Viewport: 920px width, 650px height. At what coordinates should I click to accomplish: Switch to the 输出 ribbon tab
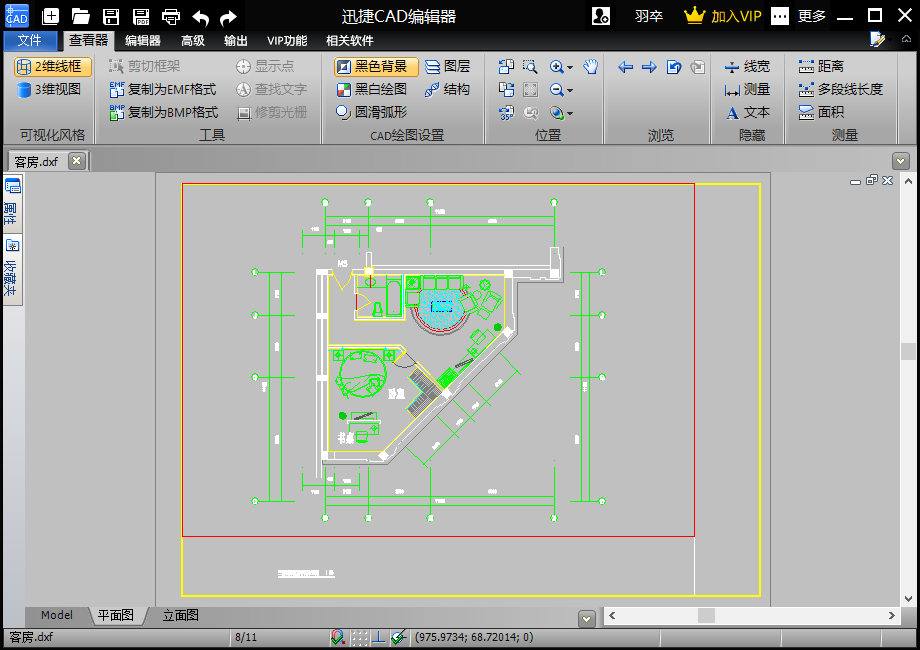pyautogui.click(x=236, y=40)
